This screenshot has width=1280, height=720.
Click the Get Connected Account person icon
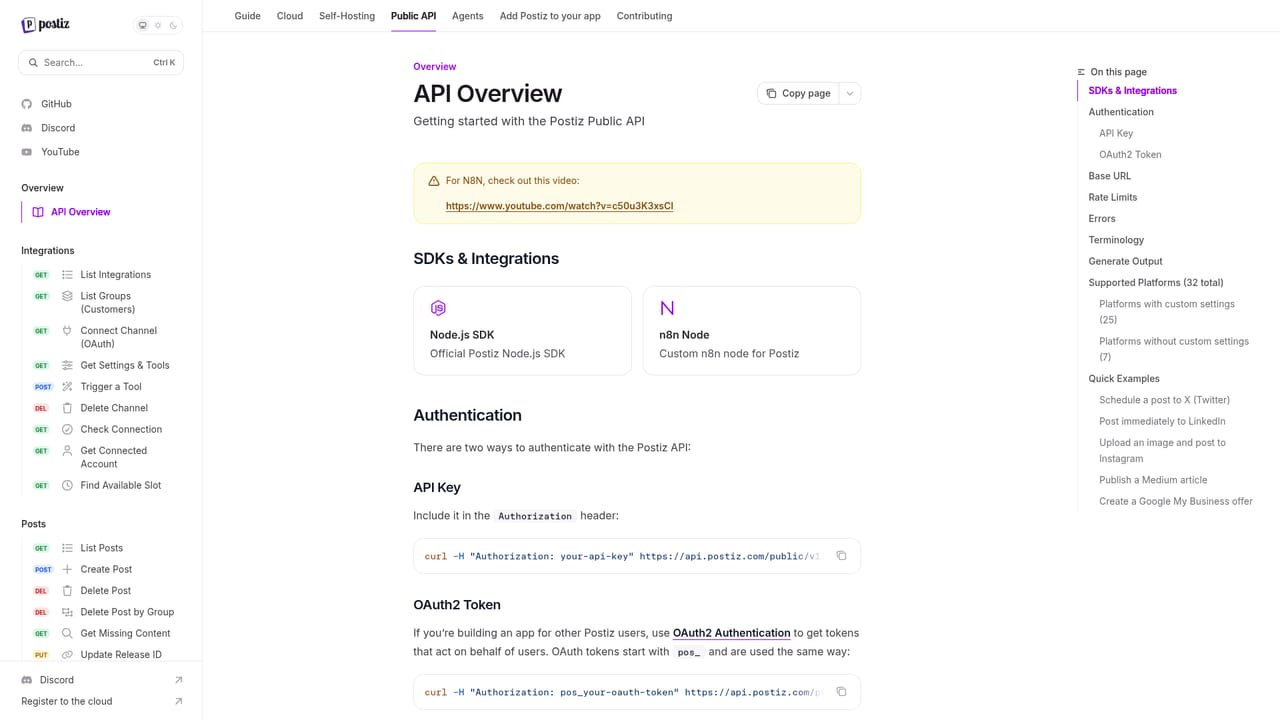coord(67,451)
